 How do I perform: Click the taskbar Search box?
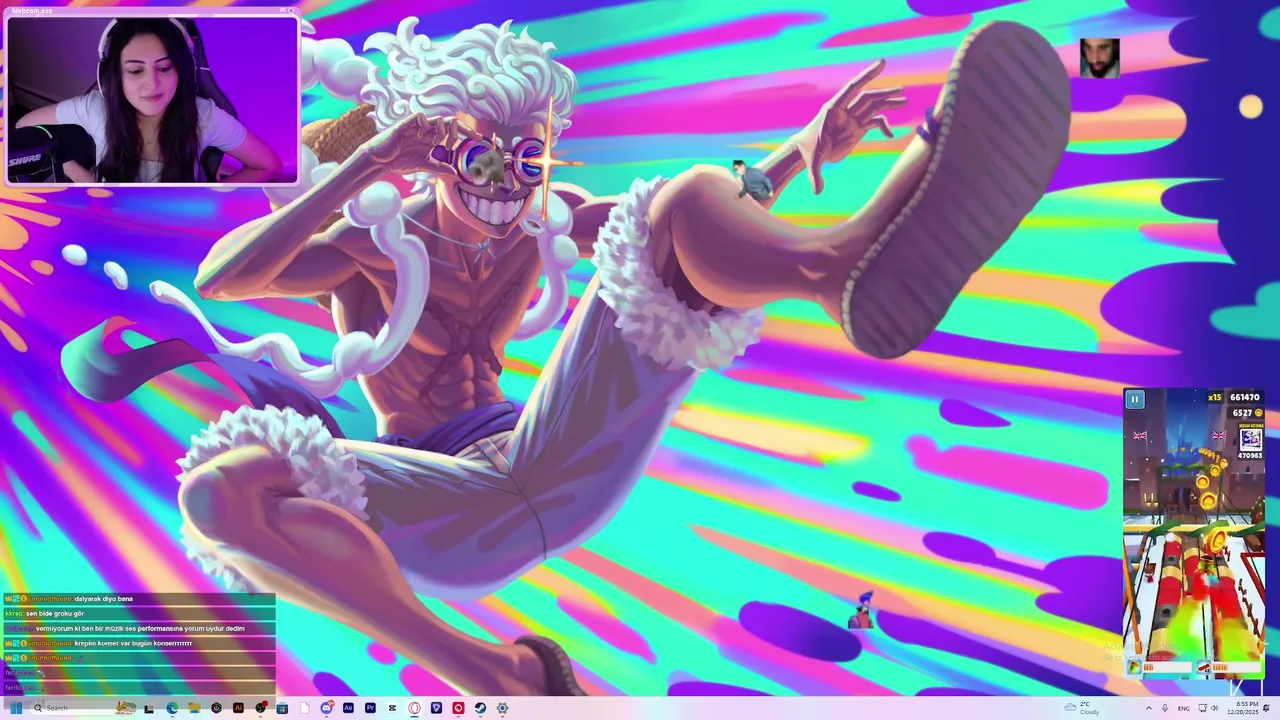click(82, 708)
